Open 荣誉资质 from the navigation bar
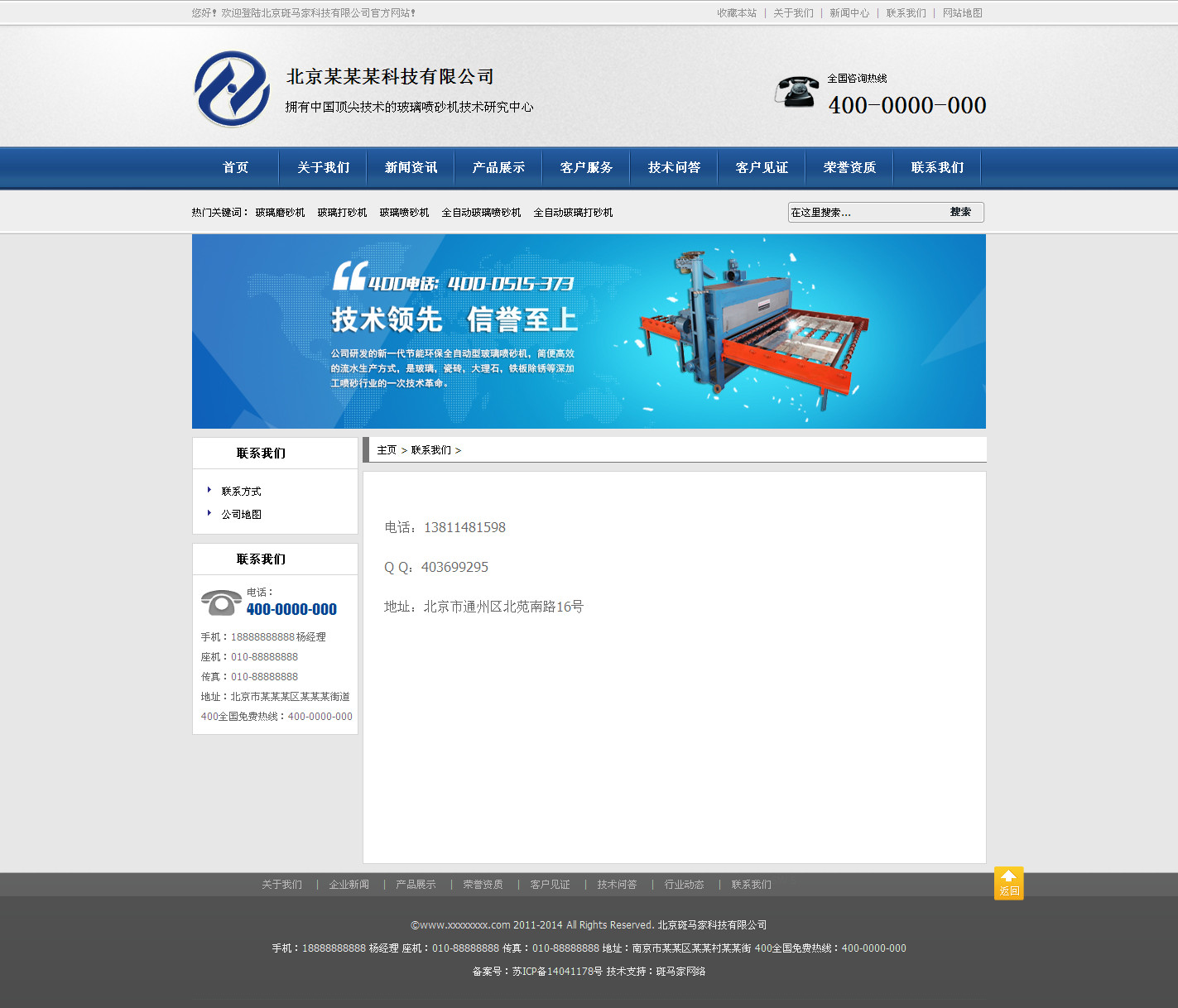1178x1008 pixels. click(849, 167)
